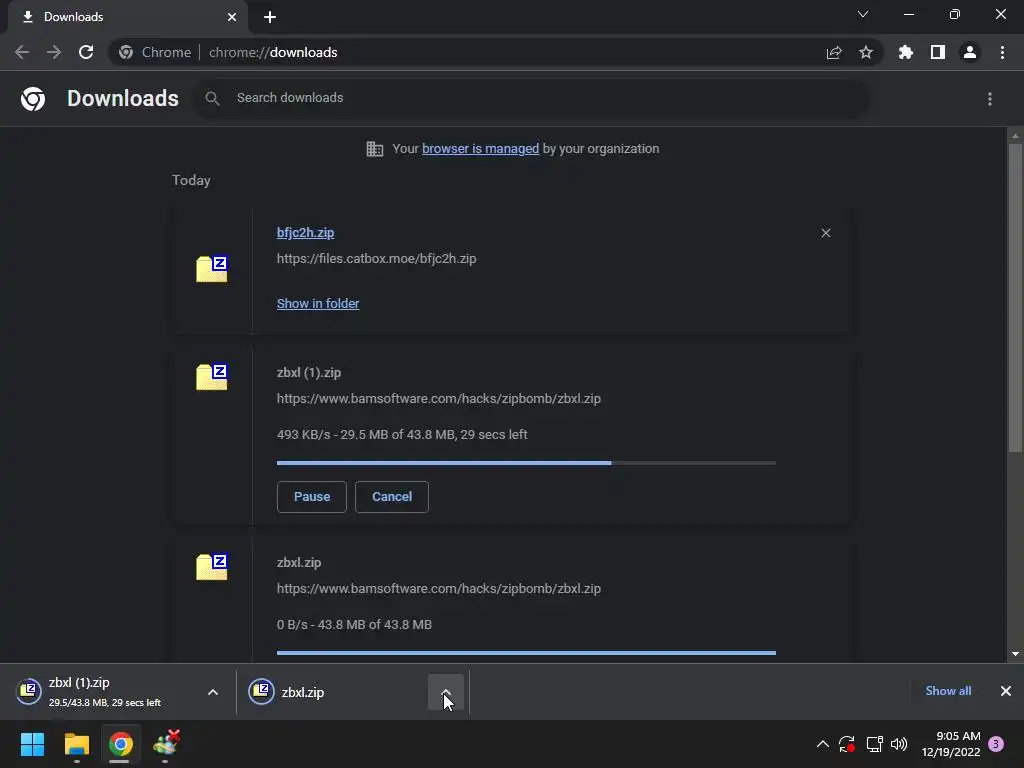
Task: Open the clock and date panel
Action: pos(951,744)
